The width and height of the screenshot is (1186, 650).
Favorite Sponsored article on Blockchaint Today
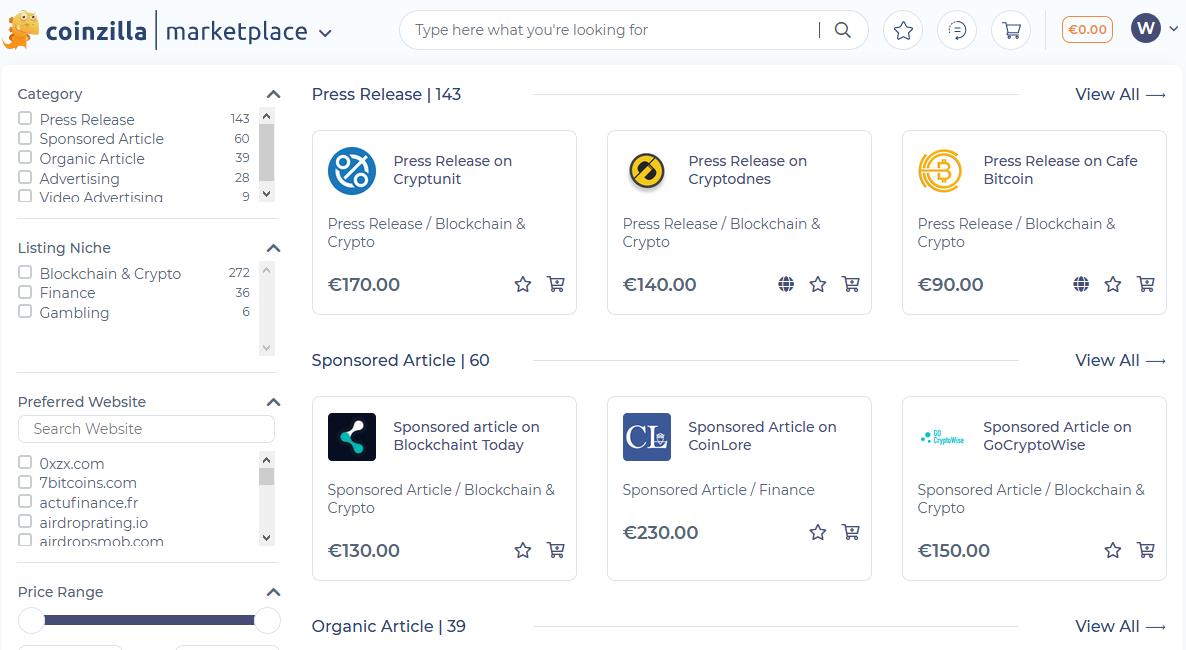[523, 550]
